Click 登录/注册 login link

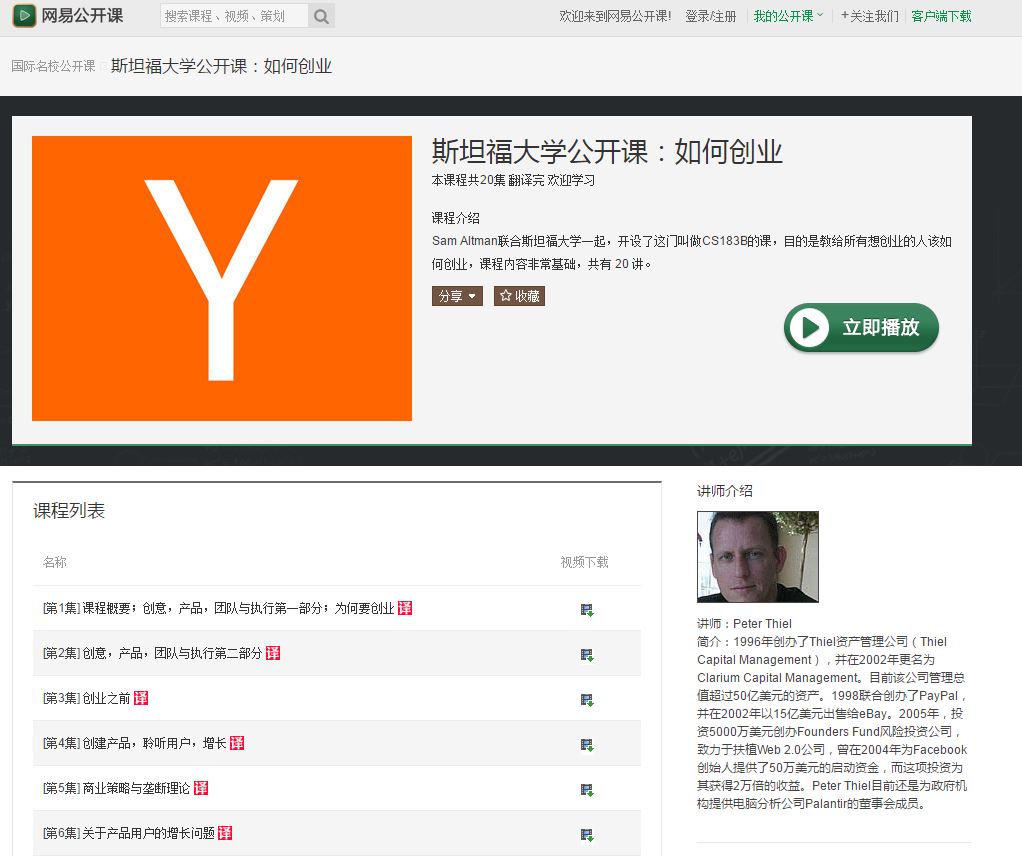pyautogui.click(x=710, y=16)
